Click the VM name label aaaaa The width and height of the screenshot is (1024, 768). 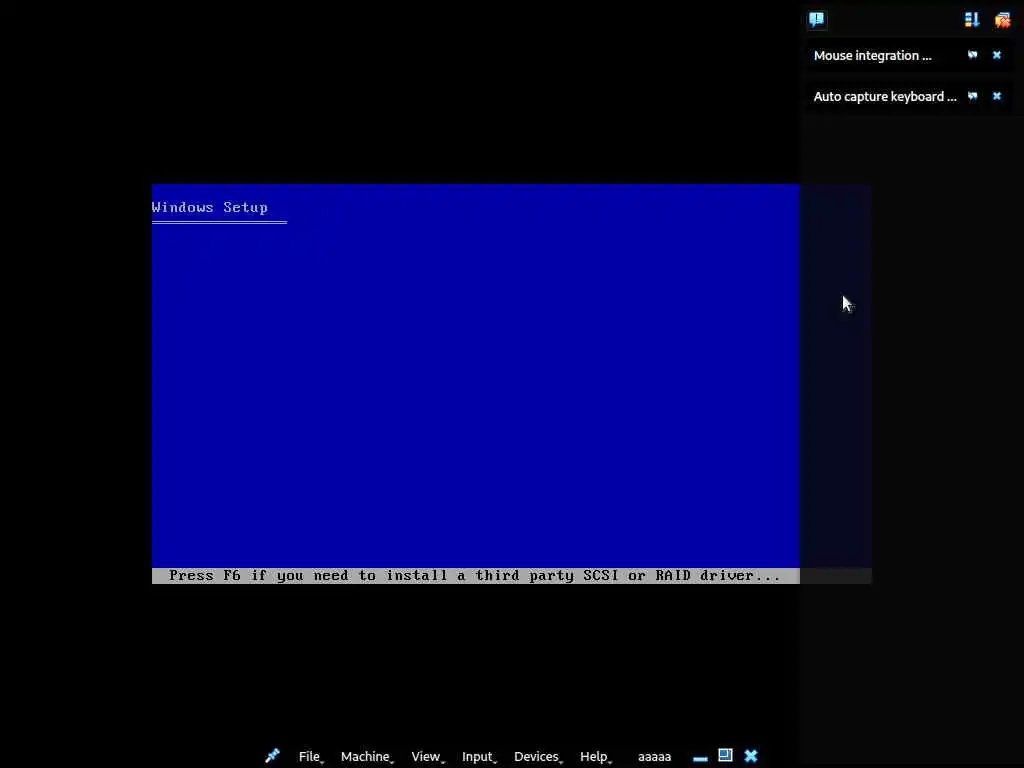click(654, 756)
